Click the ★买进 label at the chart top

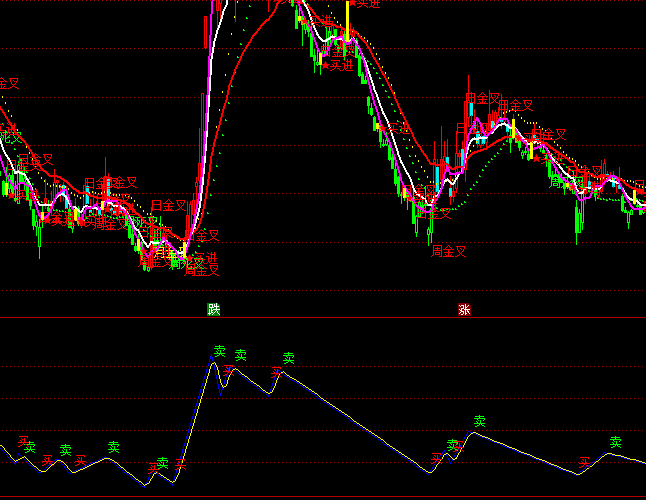pyautogui.click(x=362, y=5)
